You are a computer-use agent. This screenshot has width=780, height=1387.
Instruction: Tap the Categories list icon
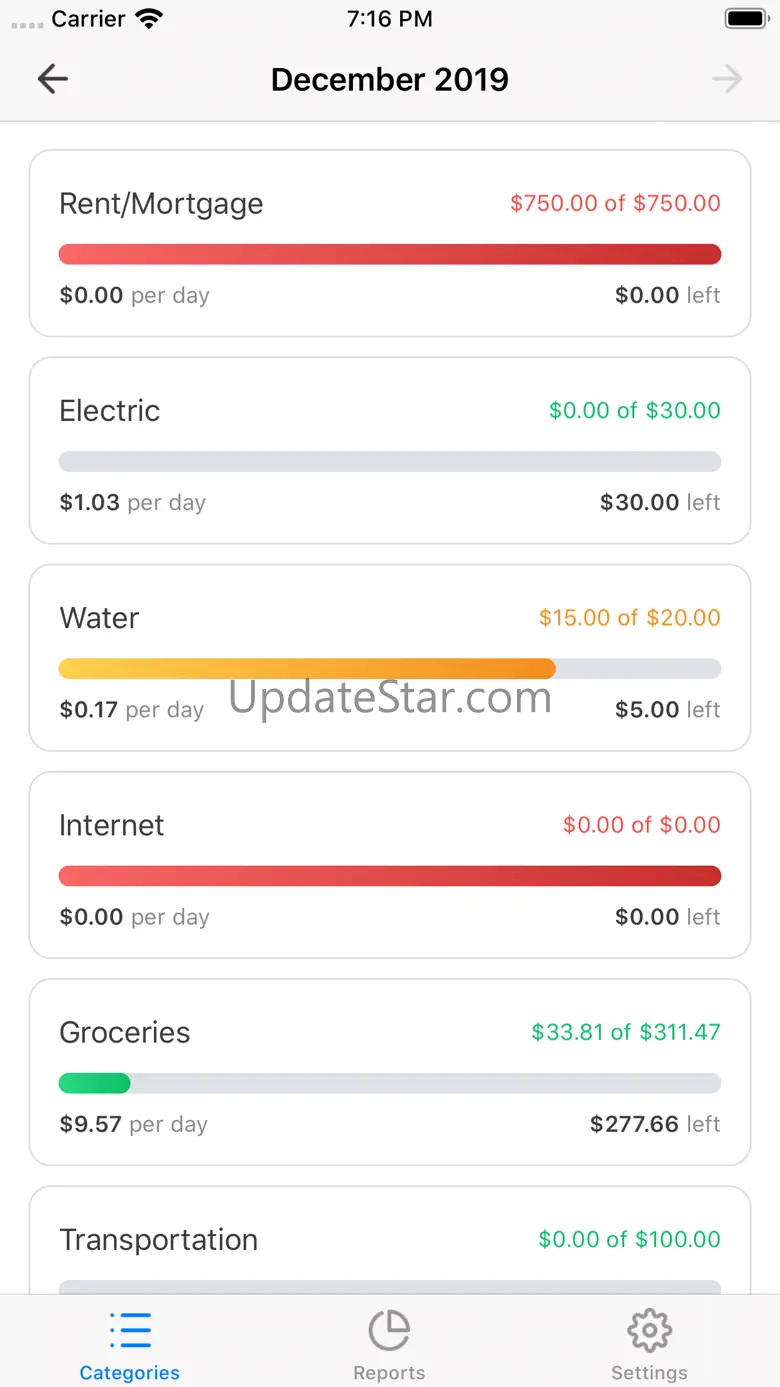(130, 1330)
